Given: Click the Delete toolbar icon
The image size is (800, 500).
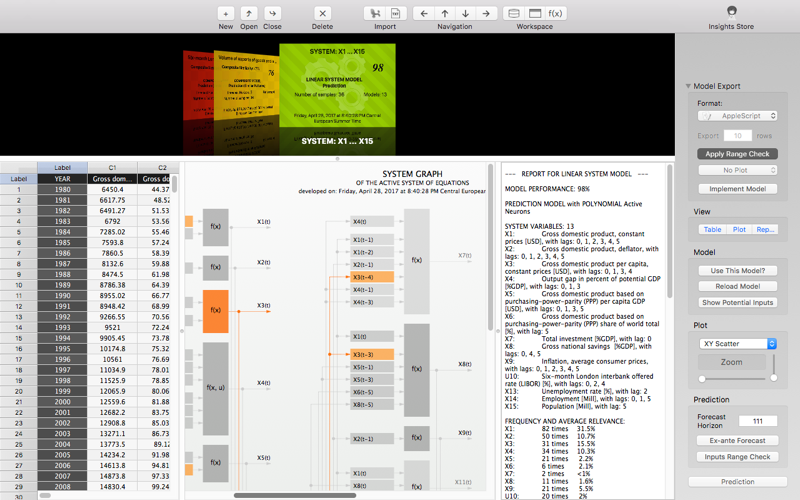Looking at the screenshot, I should click(322, 14).
